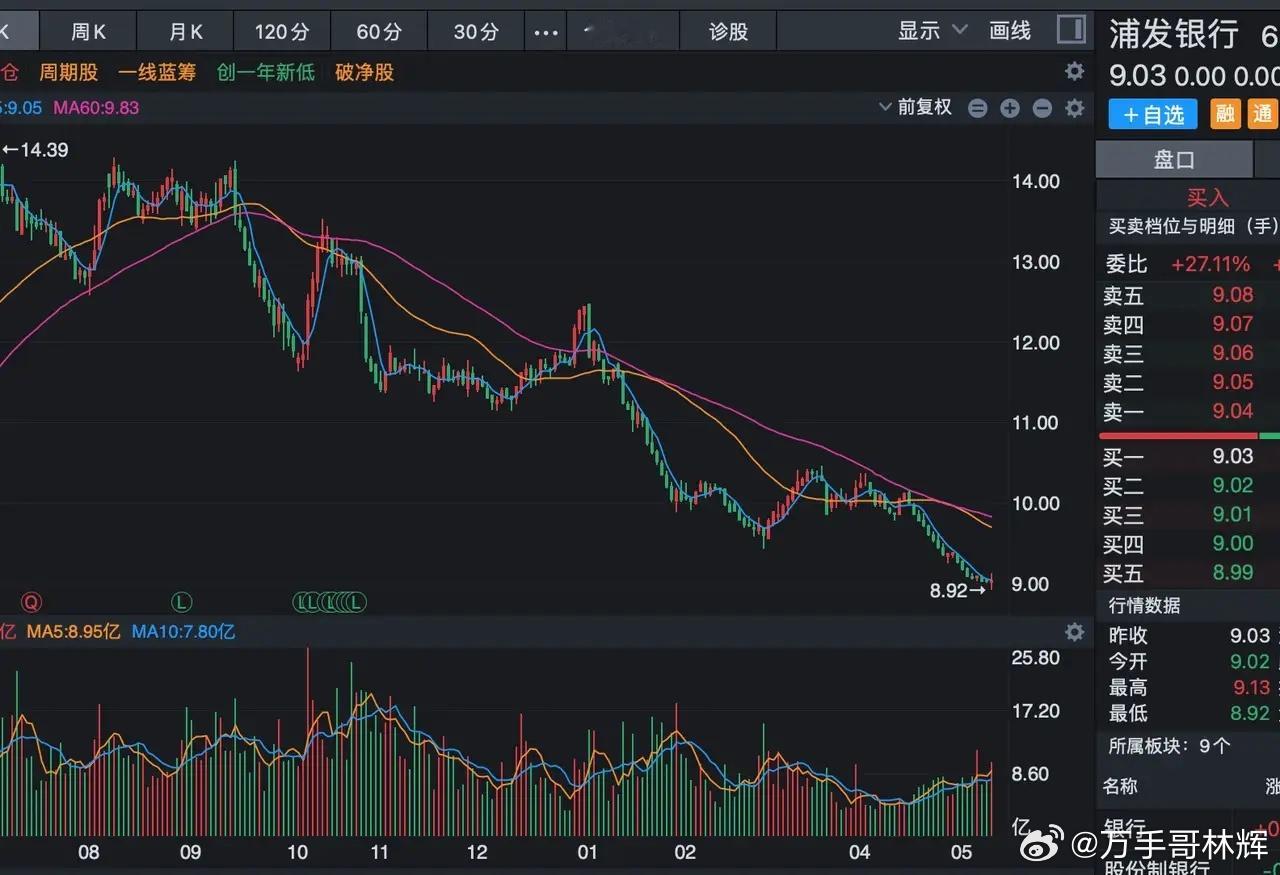Click the lone green L marker near 09

tap(181, 602)
